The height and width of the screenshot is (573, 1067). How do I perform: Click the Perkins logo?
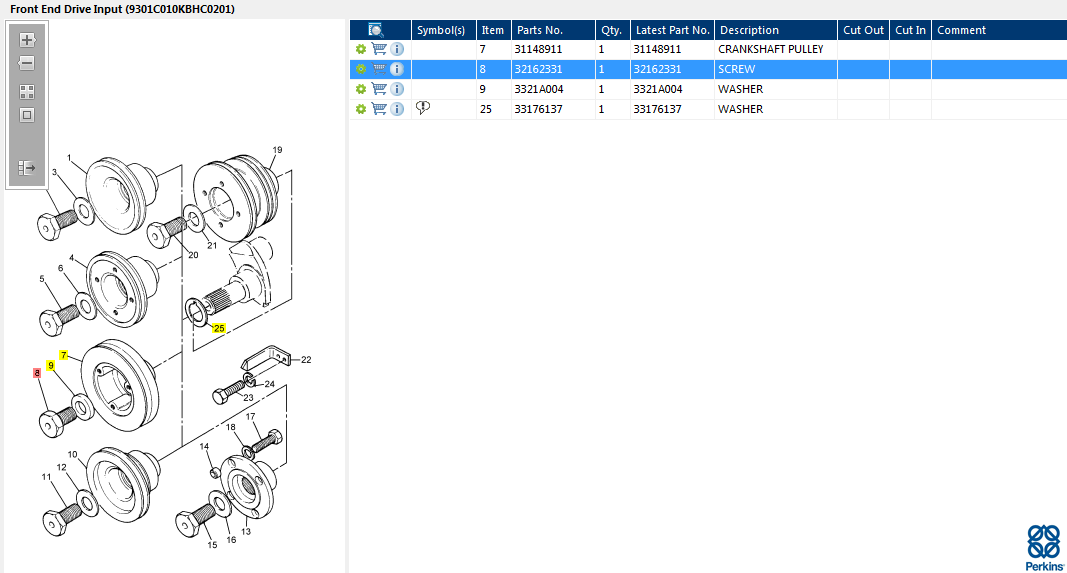pyautogui.click(x=1045, y=547)
